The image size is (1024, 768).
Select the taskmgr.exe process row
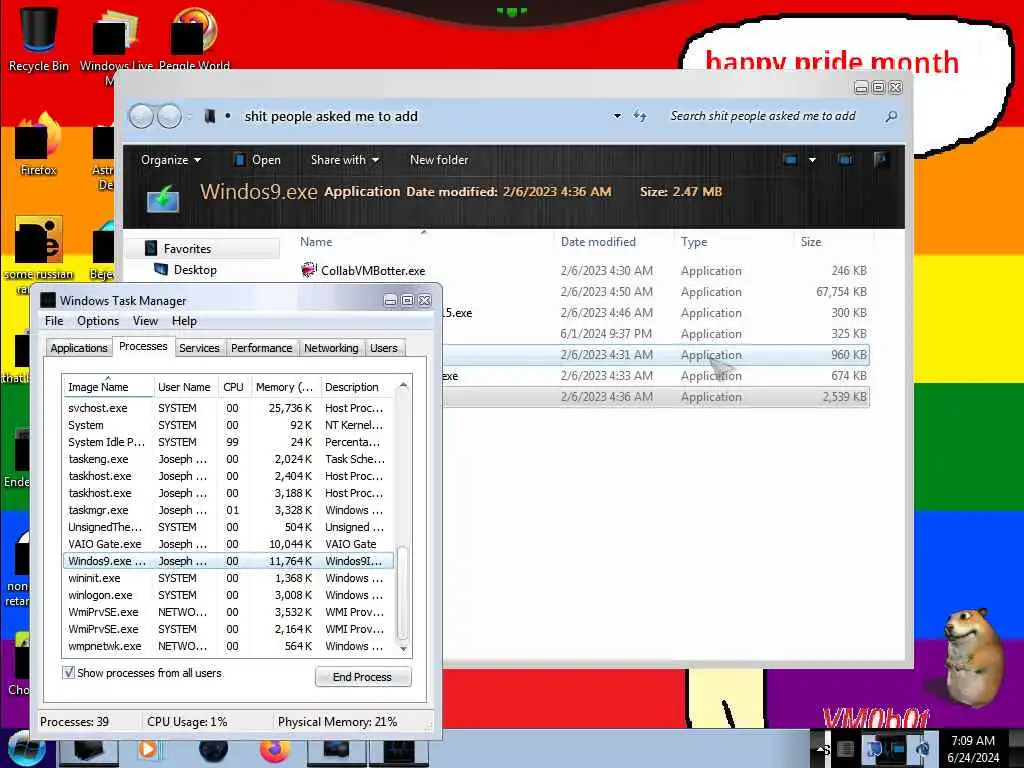pyautogui.click(x=229, y=510)
